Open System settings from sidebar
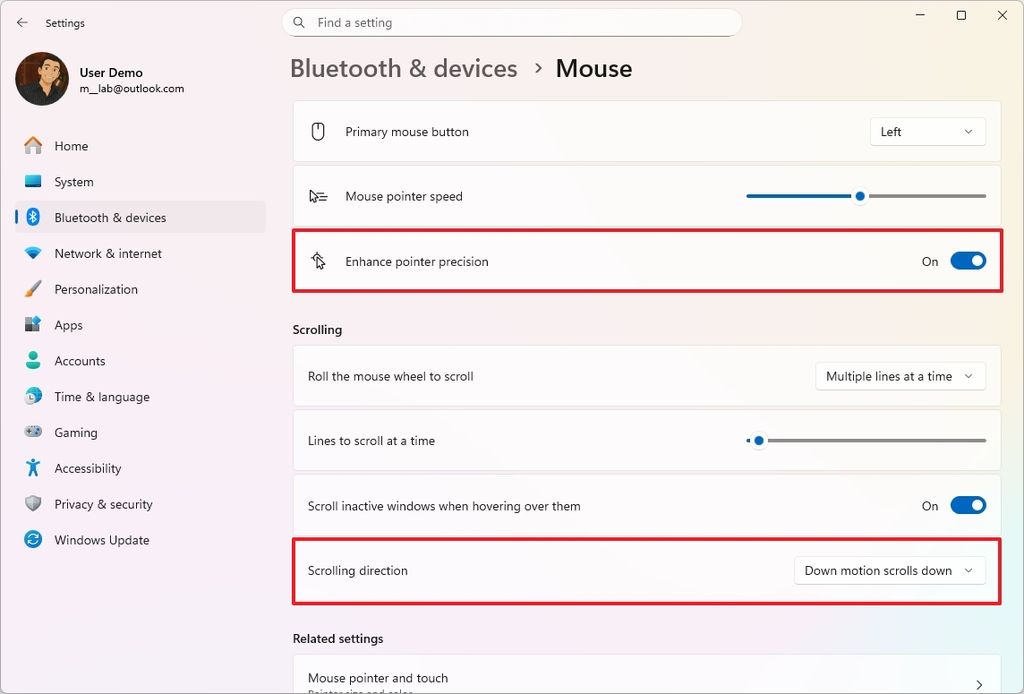Image resolution: width=1024 pixels, height=694 pixels. (x=70, y=181)
